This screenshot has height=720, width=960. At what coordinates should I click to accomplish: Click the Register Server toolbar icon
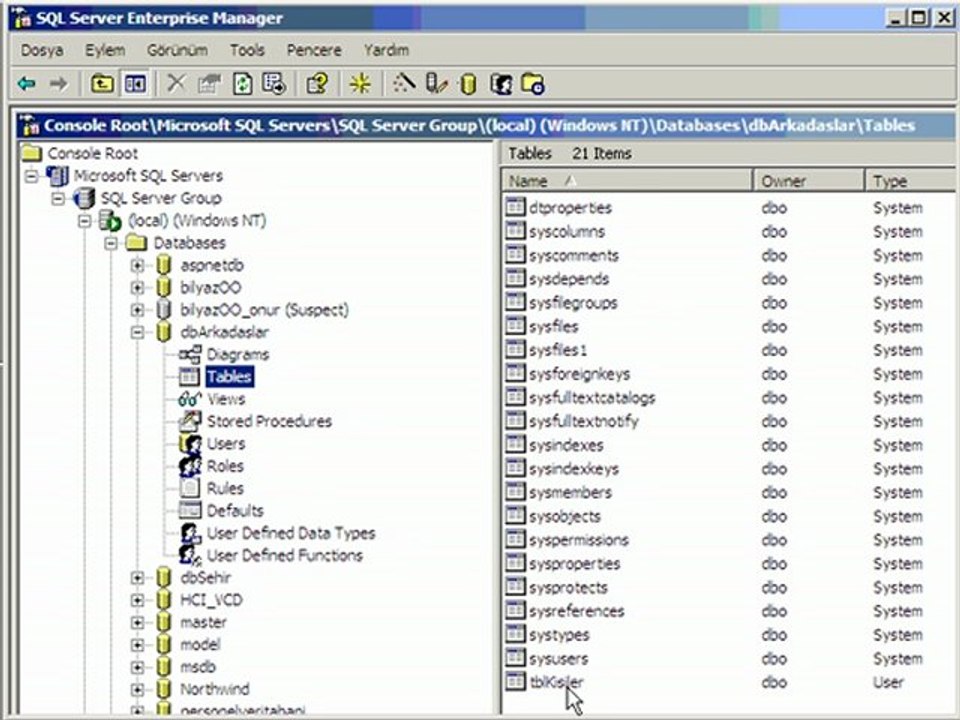436,84
